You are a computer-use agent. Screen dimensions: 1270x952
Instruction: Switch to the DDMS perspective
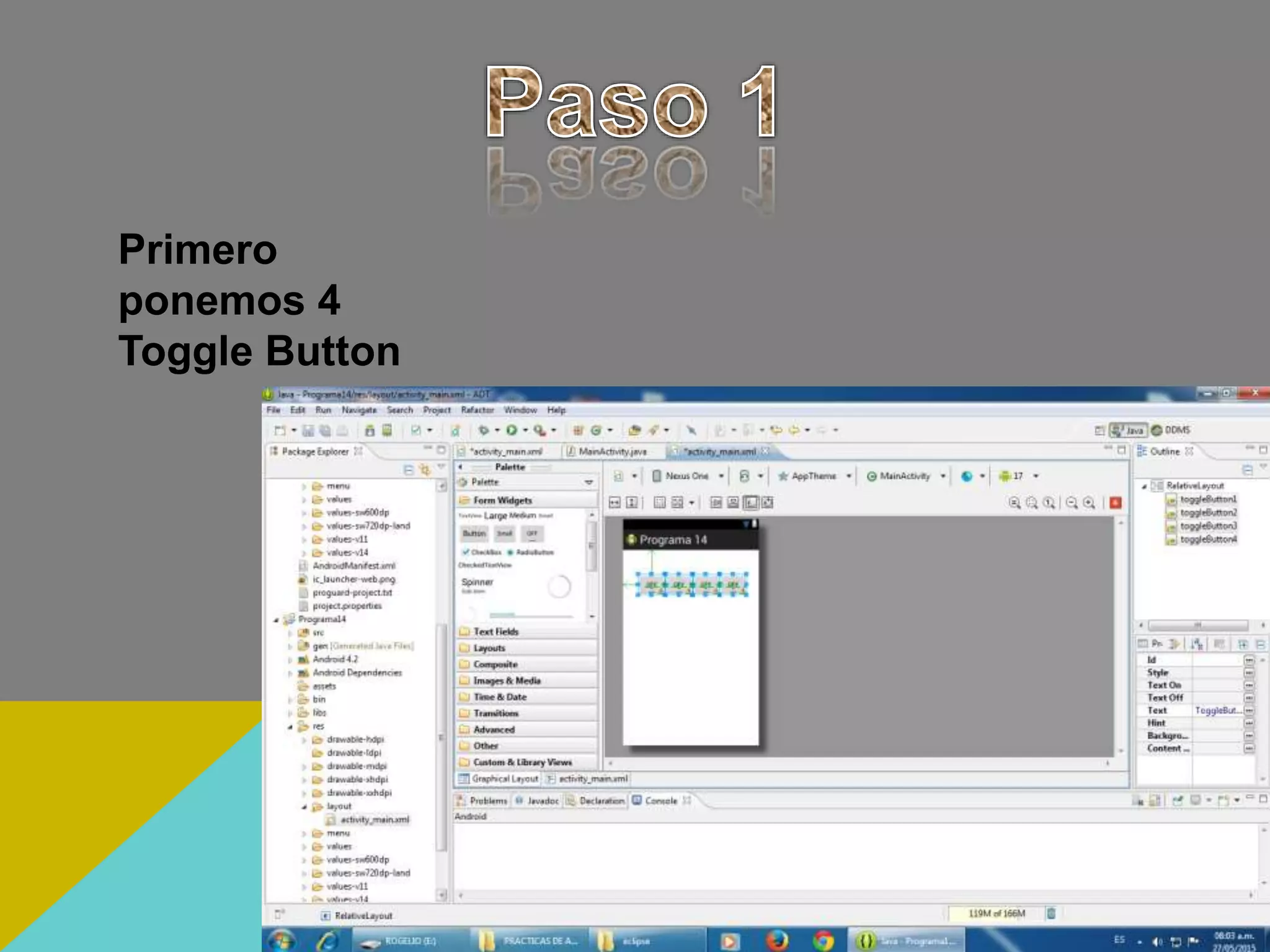pos(1171,430)
